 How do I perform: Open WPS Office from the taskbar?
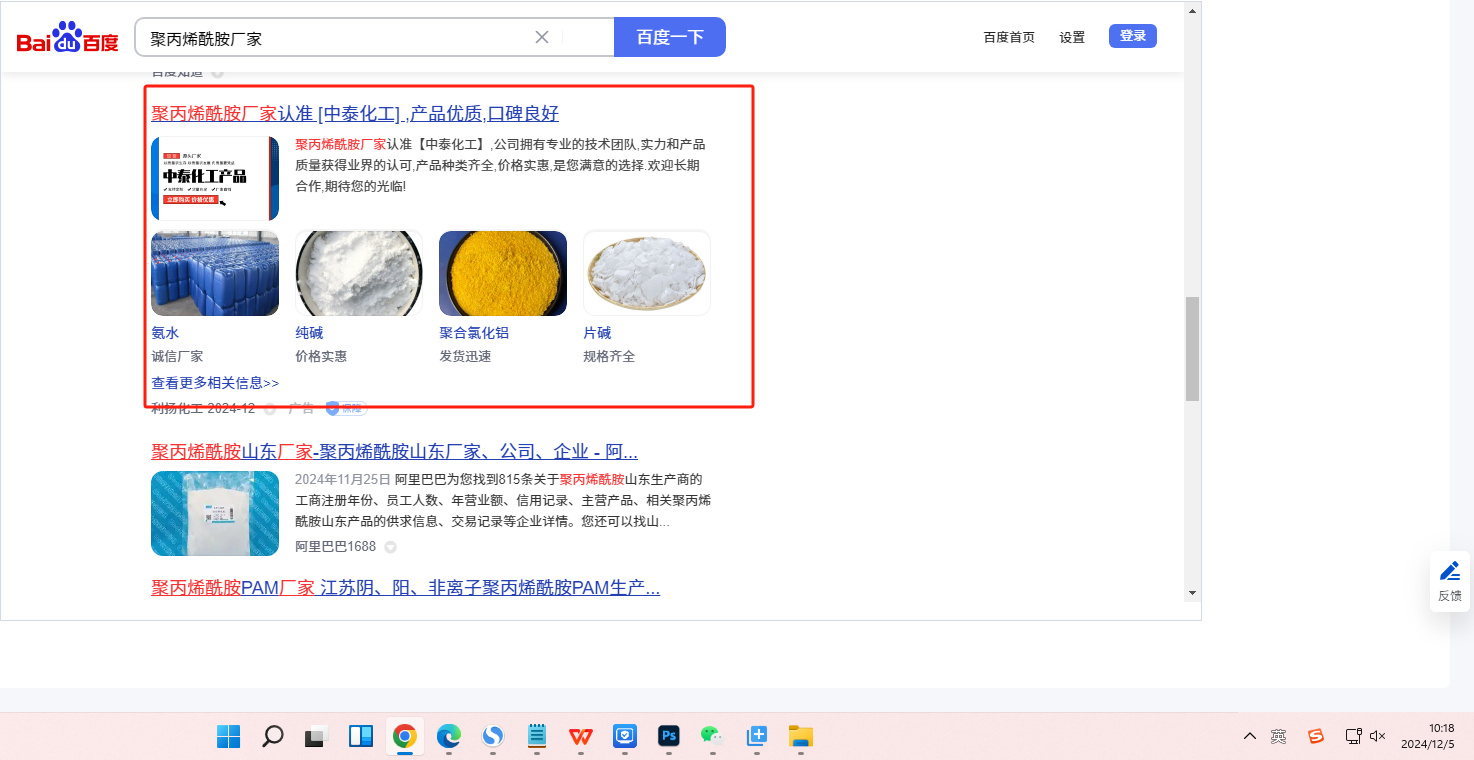point(581,737)
